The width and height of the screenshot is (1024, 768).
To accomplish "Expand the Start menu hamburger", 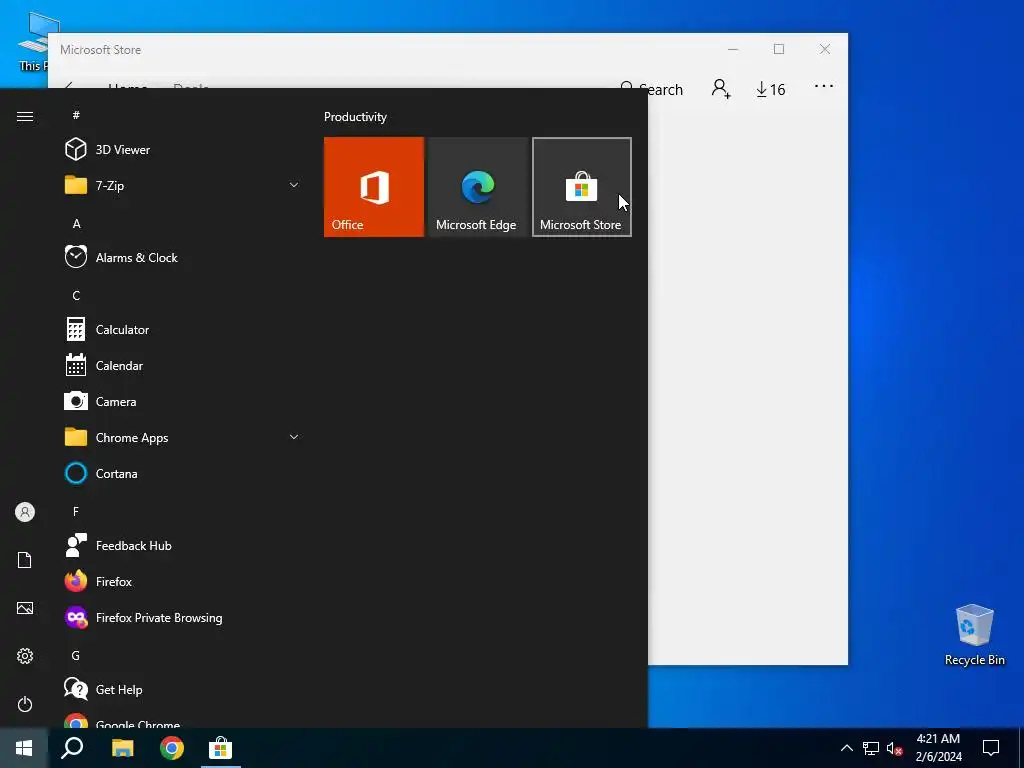I will pyautogui.click(x=25, y=116).
